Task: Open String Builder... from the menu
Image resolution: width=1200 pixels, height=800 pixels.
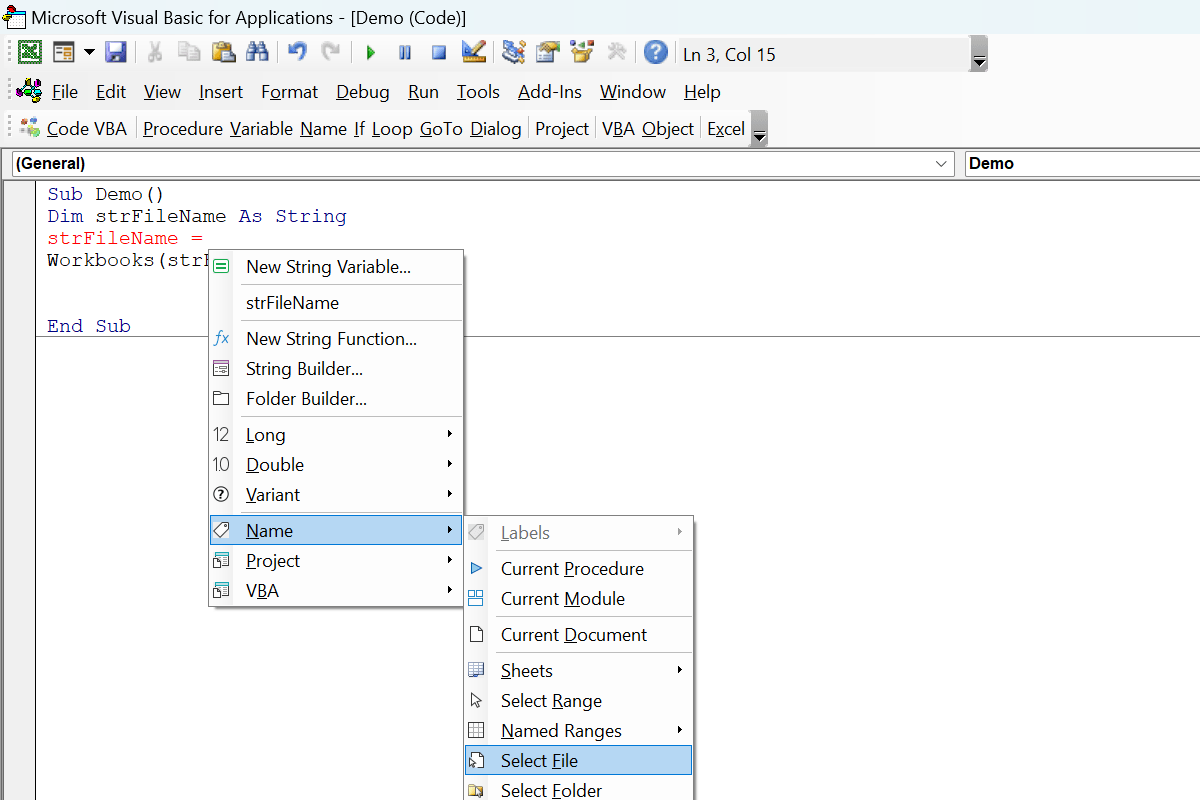Action: pos(336,369)
